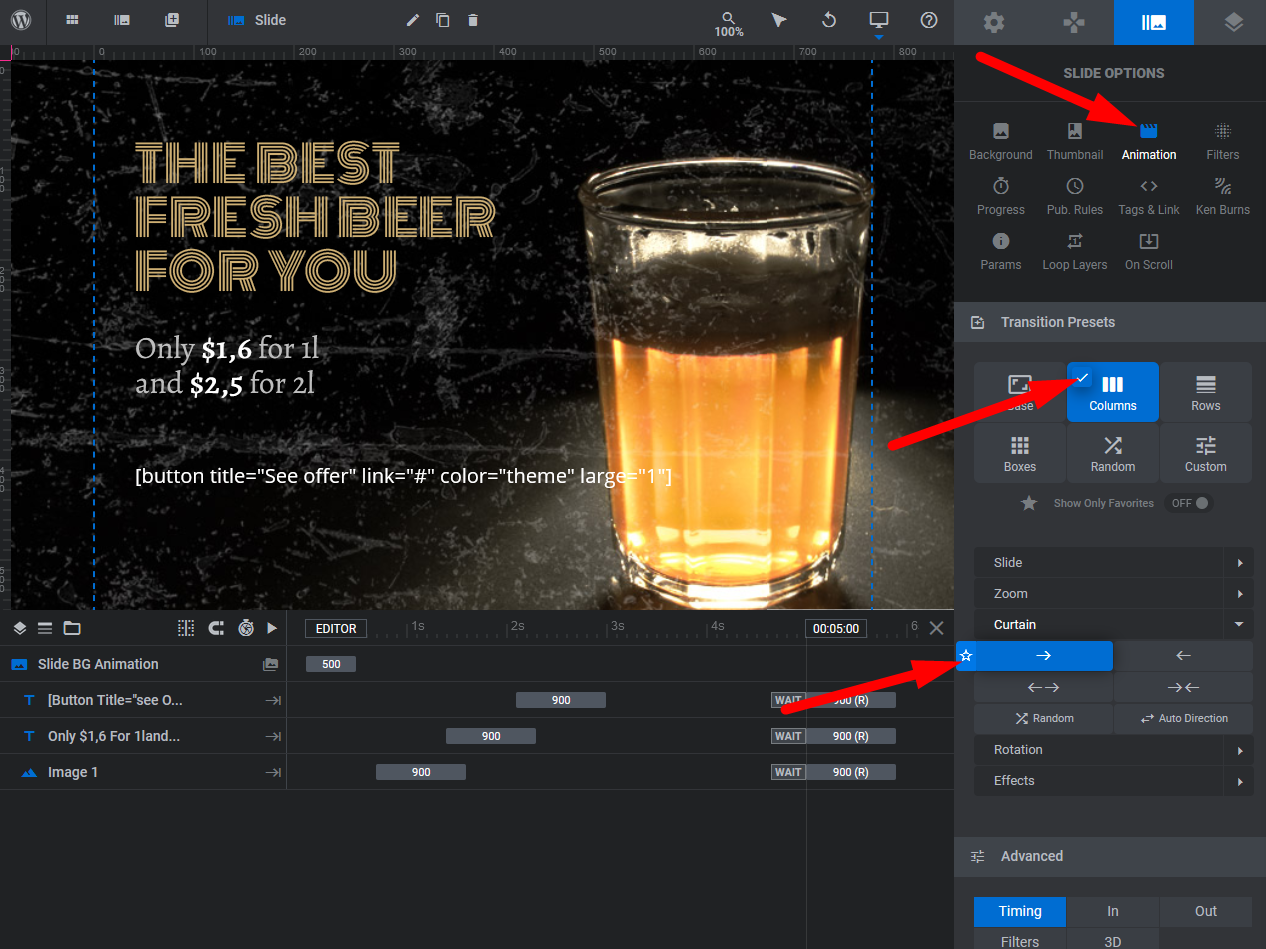Open Pub. Rules slide options
The height and width of the screenshot is (949, 1266).
[1075, 196]
